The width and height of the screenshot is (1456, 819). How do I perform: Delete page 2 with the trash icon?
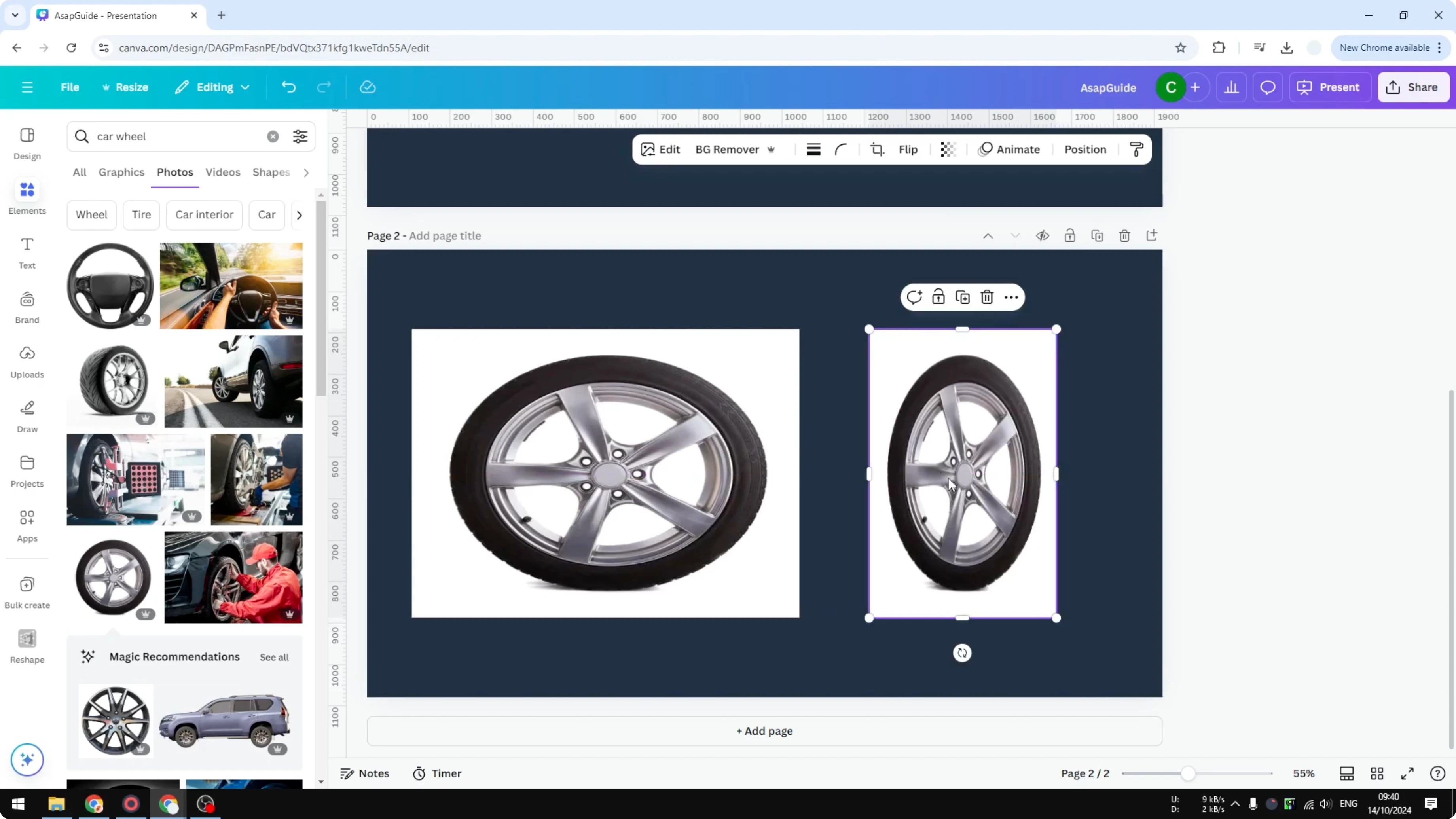[x=1124, y=236]
